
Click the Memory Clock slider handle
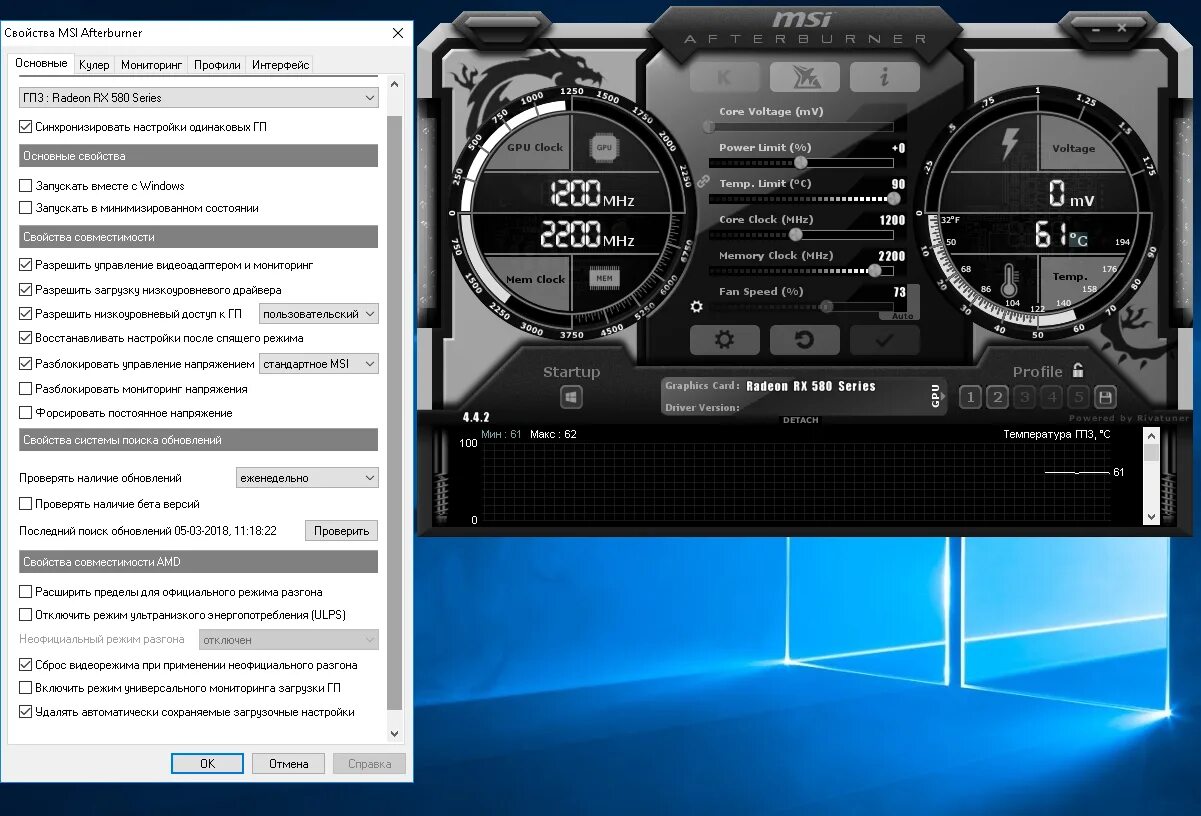click(x=875, y=271)
